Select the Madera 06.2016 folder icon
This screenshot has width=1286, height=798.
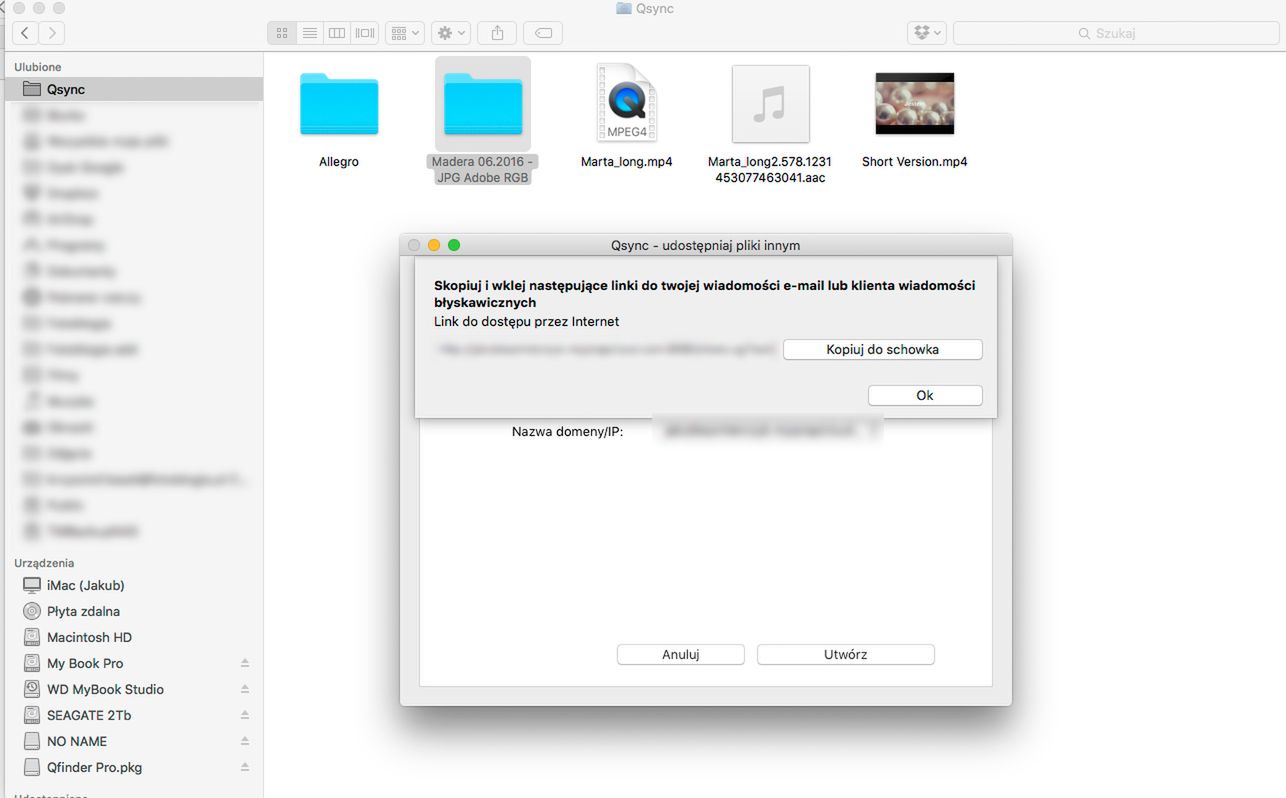tap(483, 104)
